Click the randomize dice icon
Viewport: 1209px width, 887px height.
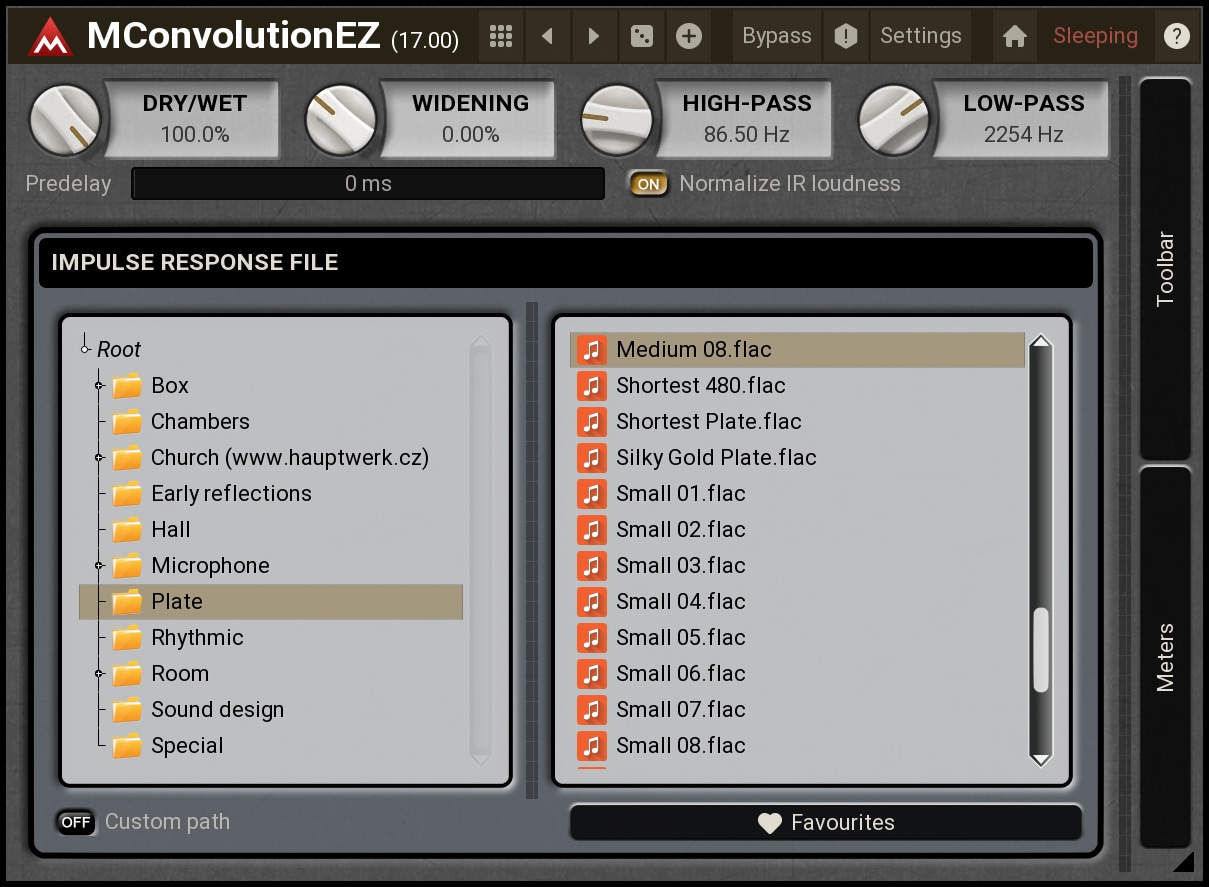click(x=641, y=37)
